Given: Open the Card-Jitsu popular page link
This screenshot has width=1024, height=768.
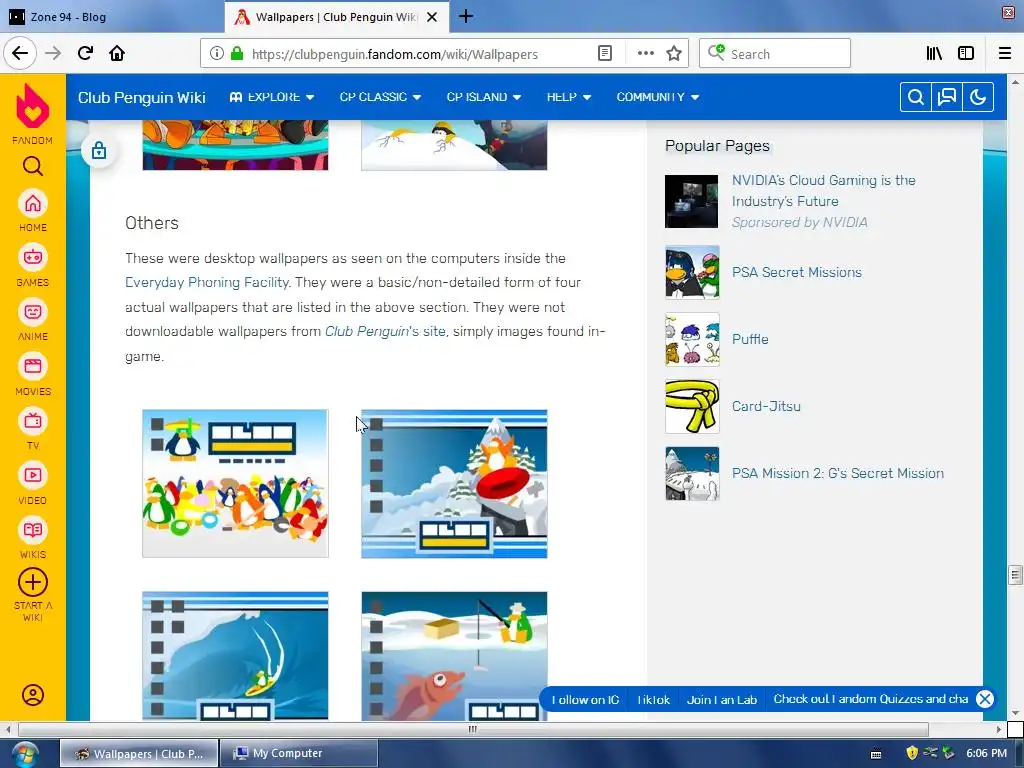Looking at the screenshot, I should [x=766, y=406].
